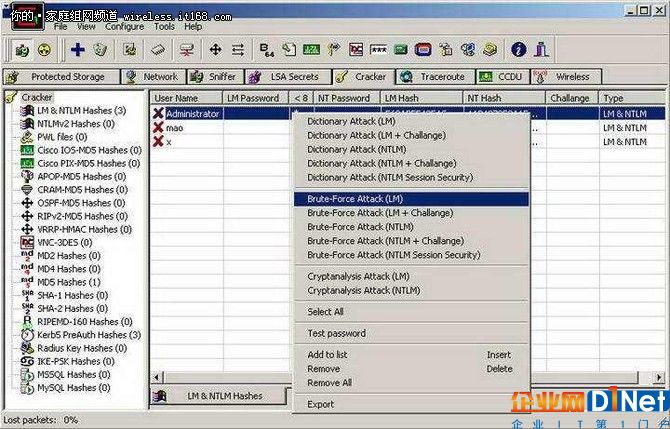Click horizontal scrollbar left arrow

tap(157, 377)
